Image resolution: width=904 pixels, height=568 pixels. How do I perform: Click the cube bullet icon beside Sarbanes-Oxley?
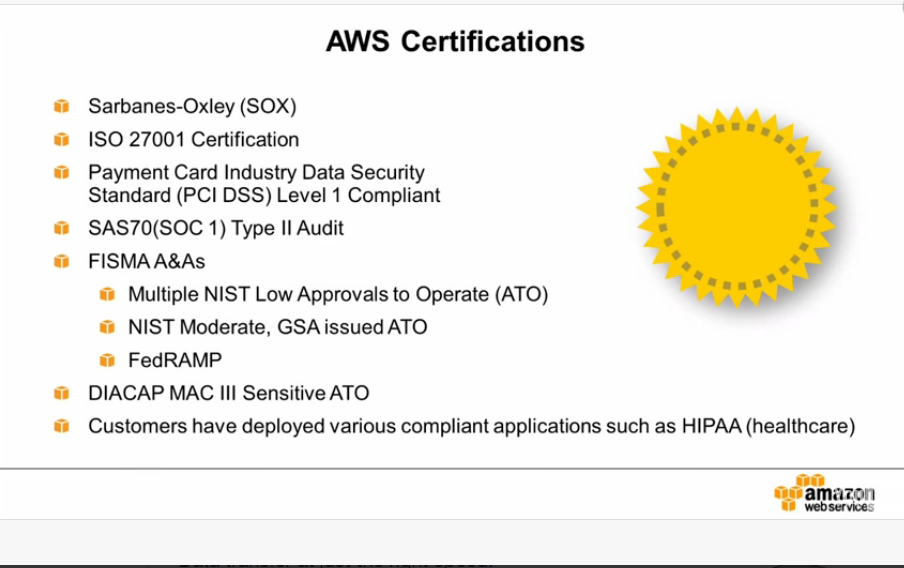tap(62, 106)
